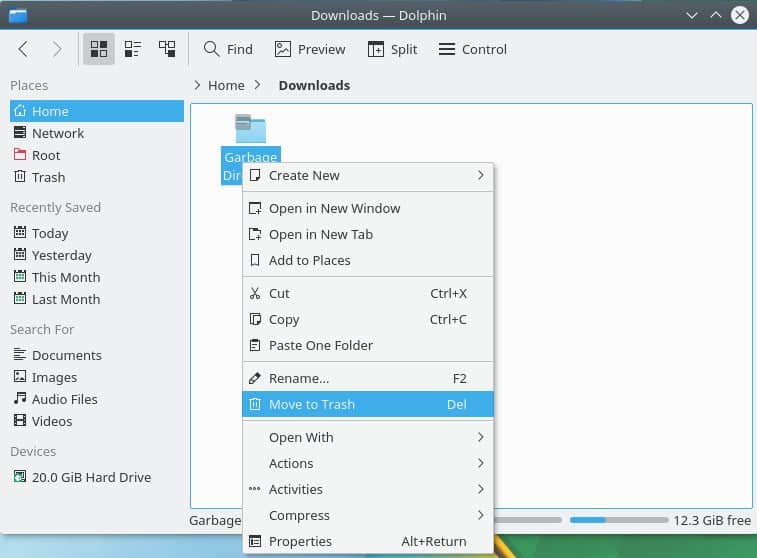Image resolution: width=757 pixels, height=558 pixels.
Task: Click the Activities three-dots icon
Action: (255, 489)
